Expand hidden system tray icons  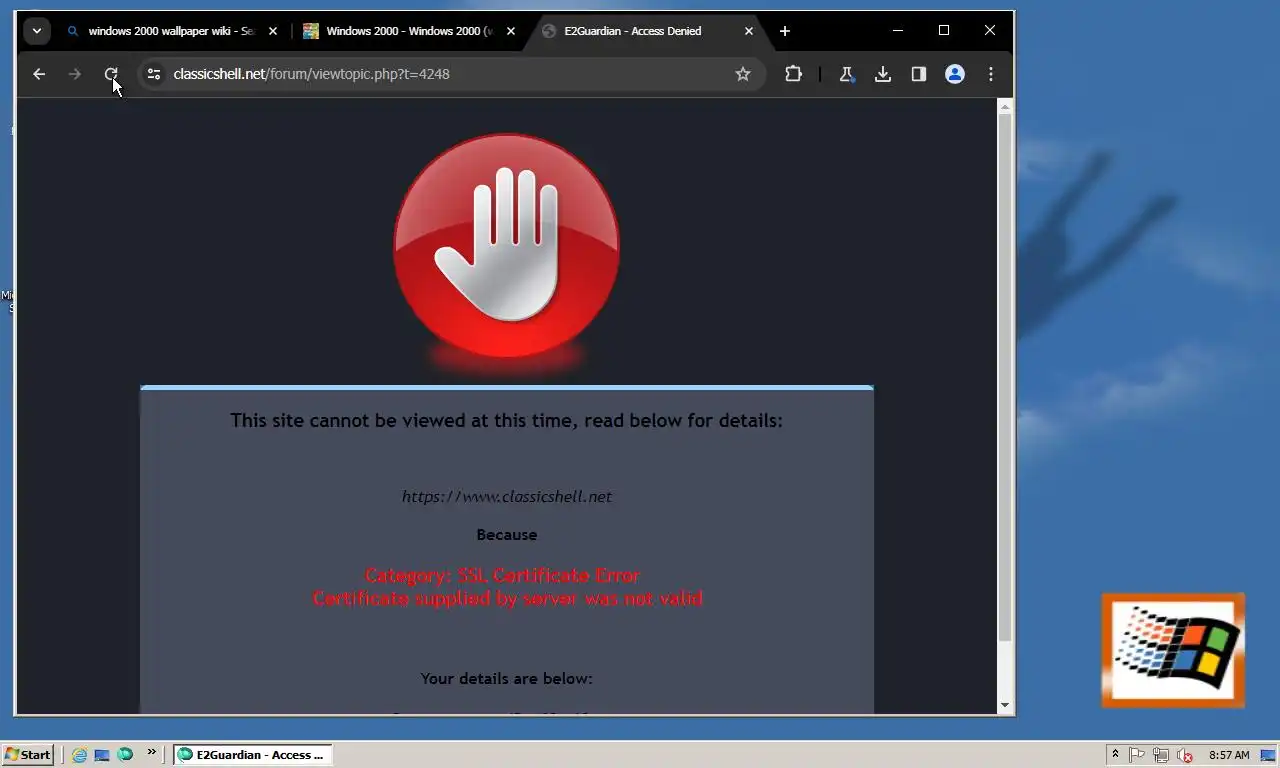[x=1115, y=755]
